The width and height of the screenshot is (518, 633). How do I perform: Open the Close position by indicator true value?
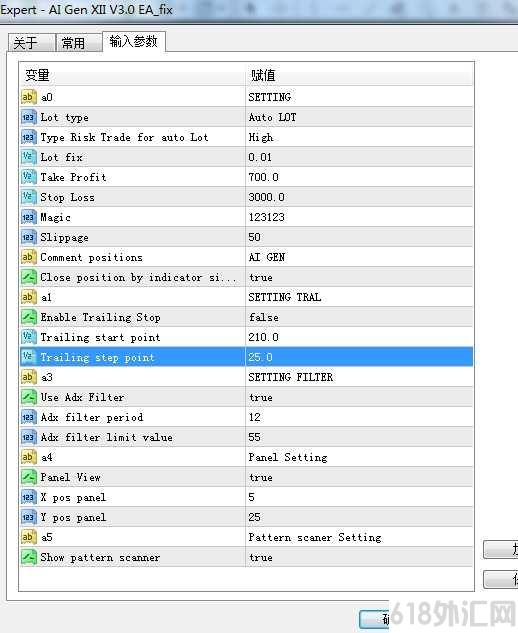point(359,277)
